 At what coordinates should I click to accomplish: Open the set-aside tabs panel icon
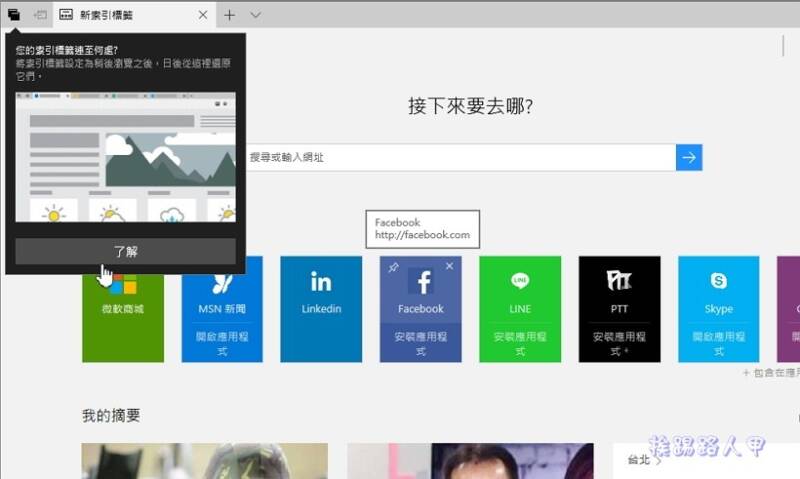click(x=14, y=15)
